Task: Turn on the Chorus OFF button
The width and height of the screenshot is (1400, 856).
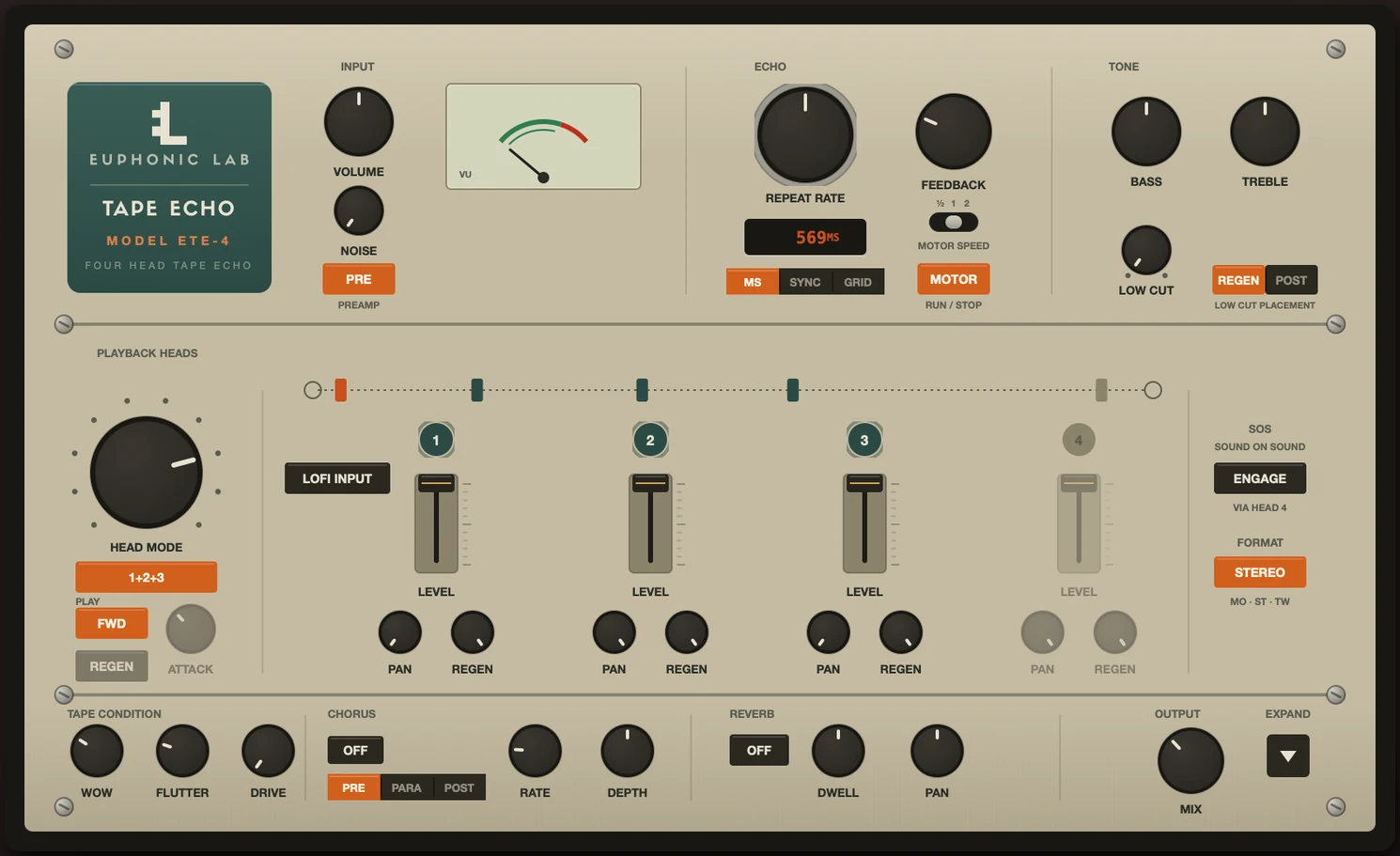Action: coord(355,750)
